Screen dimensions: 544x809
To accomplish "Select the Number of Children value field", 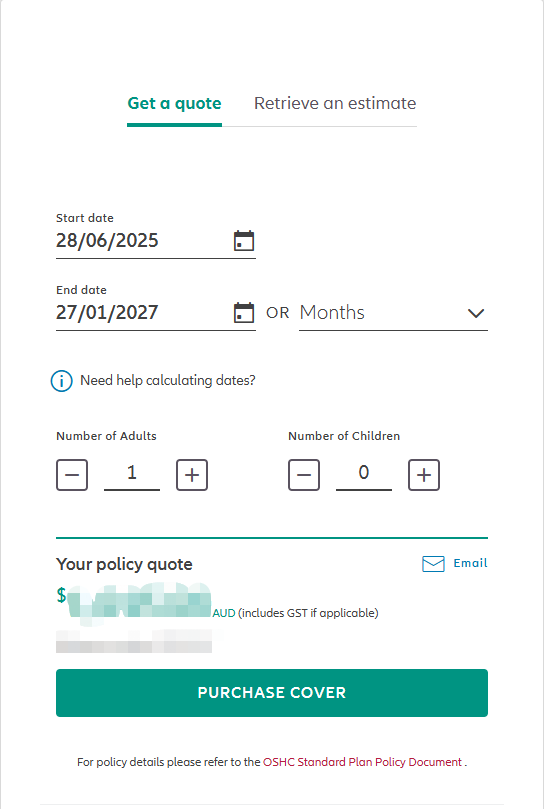I will tap(364, 473).
